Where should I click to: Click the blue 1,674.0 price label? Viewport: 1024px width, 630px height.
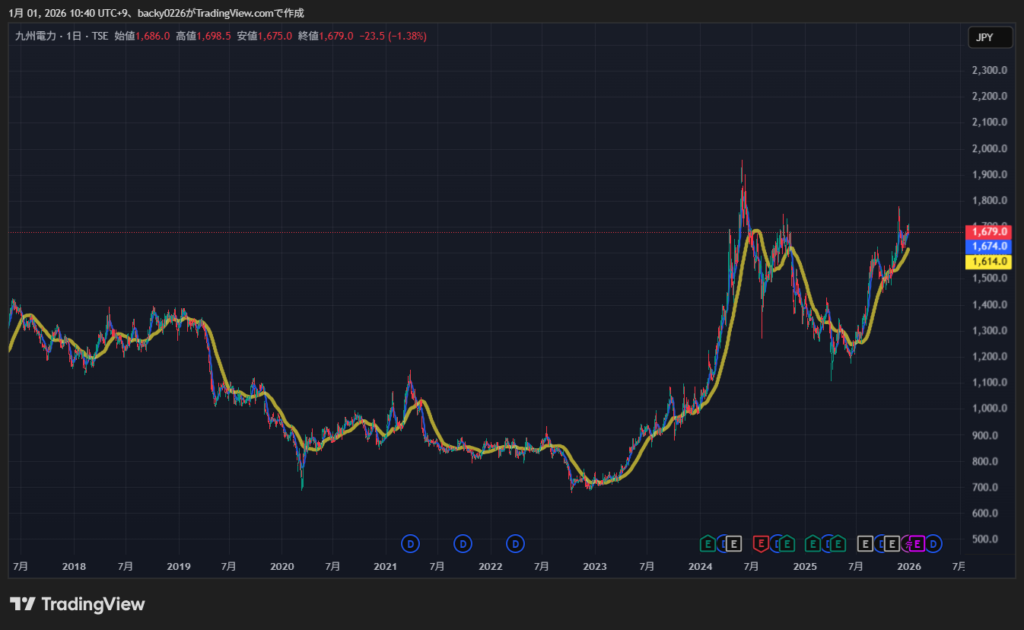[x=987, y=246]
